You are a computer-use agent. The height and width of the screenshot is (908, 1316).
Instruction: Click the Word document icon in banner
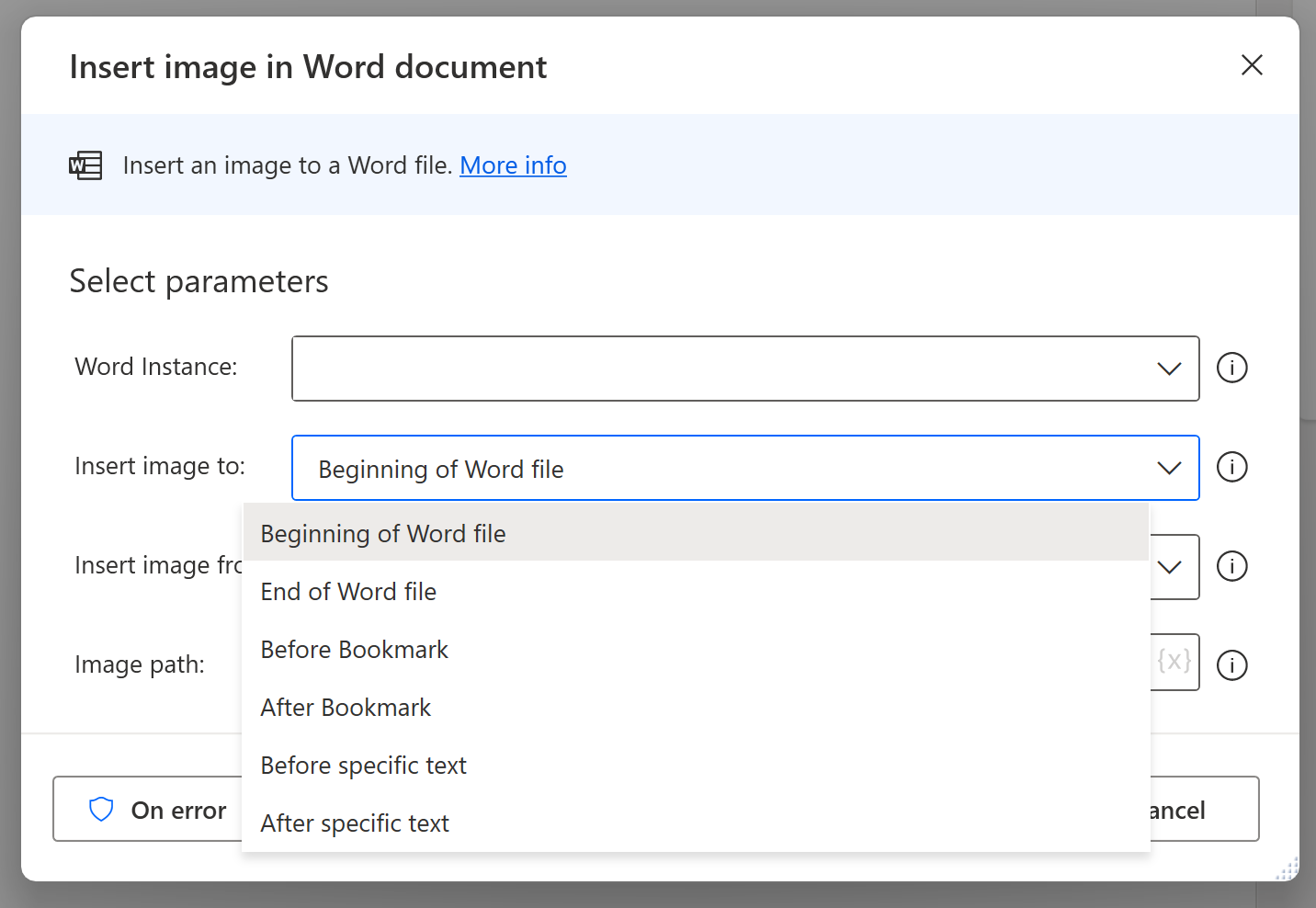pos(85,165)
